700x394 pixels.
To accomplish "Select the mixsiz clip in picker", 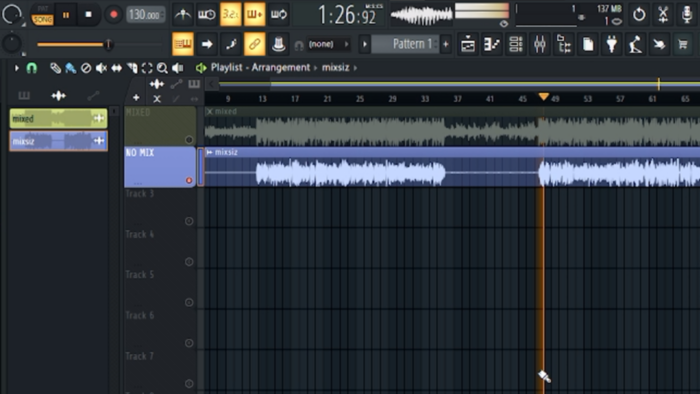I will point(58,141).
